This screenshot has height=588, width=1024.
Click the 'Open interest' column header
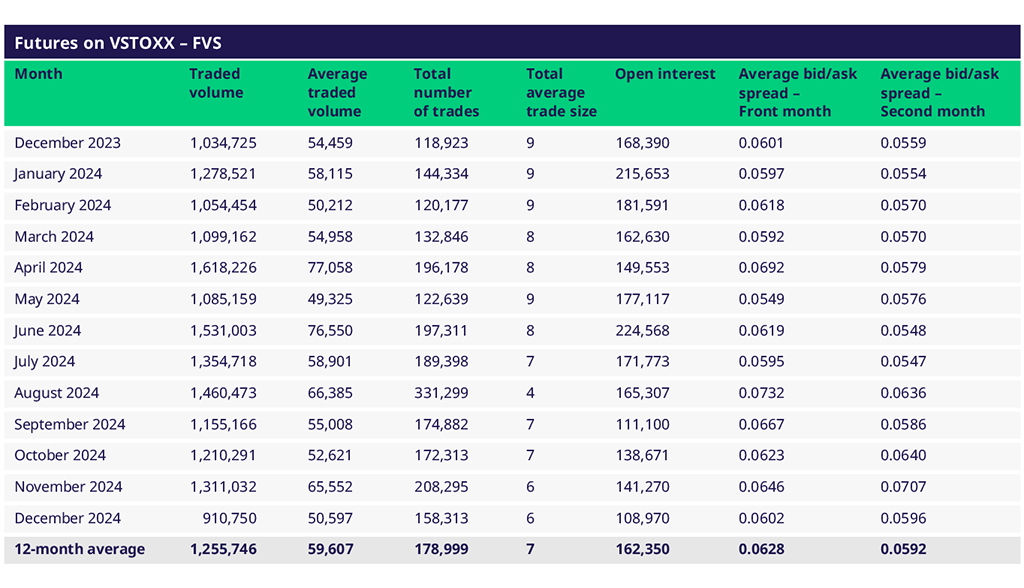pos(665,74)
